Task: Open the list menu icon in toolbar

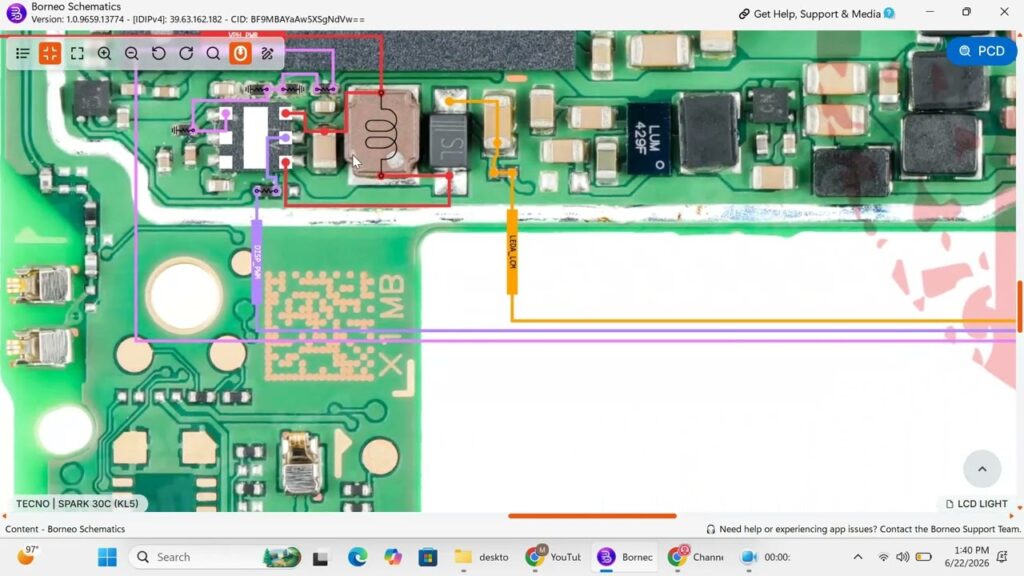Action: (23, 53)
